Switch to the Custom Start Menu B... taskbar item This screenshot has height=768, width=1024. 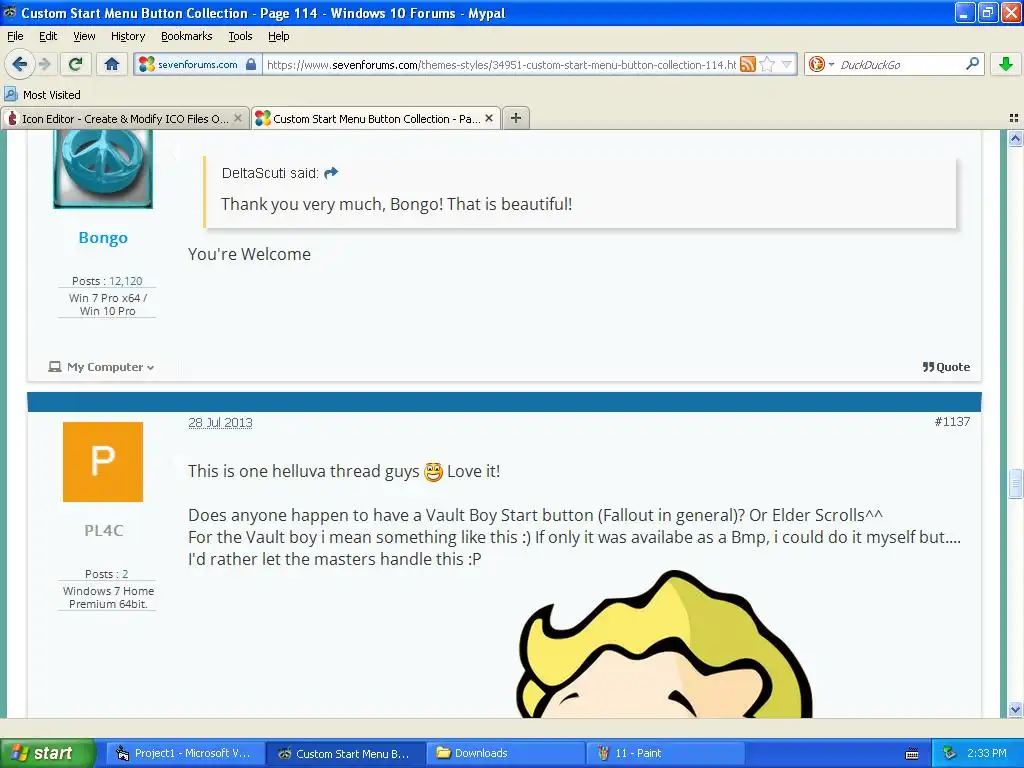coord(345,753)
